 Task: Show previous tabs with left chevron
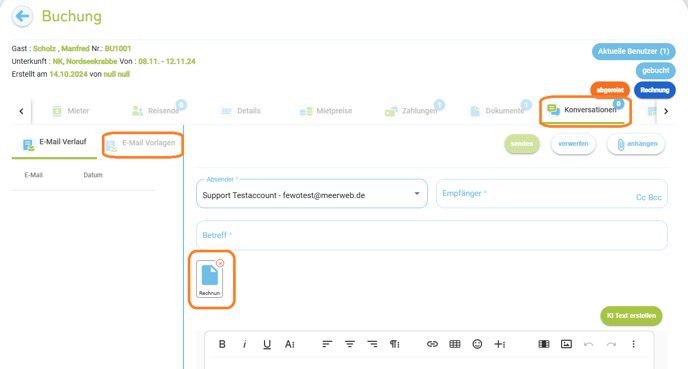pos(22,111)
